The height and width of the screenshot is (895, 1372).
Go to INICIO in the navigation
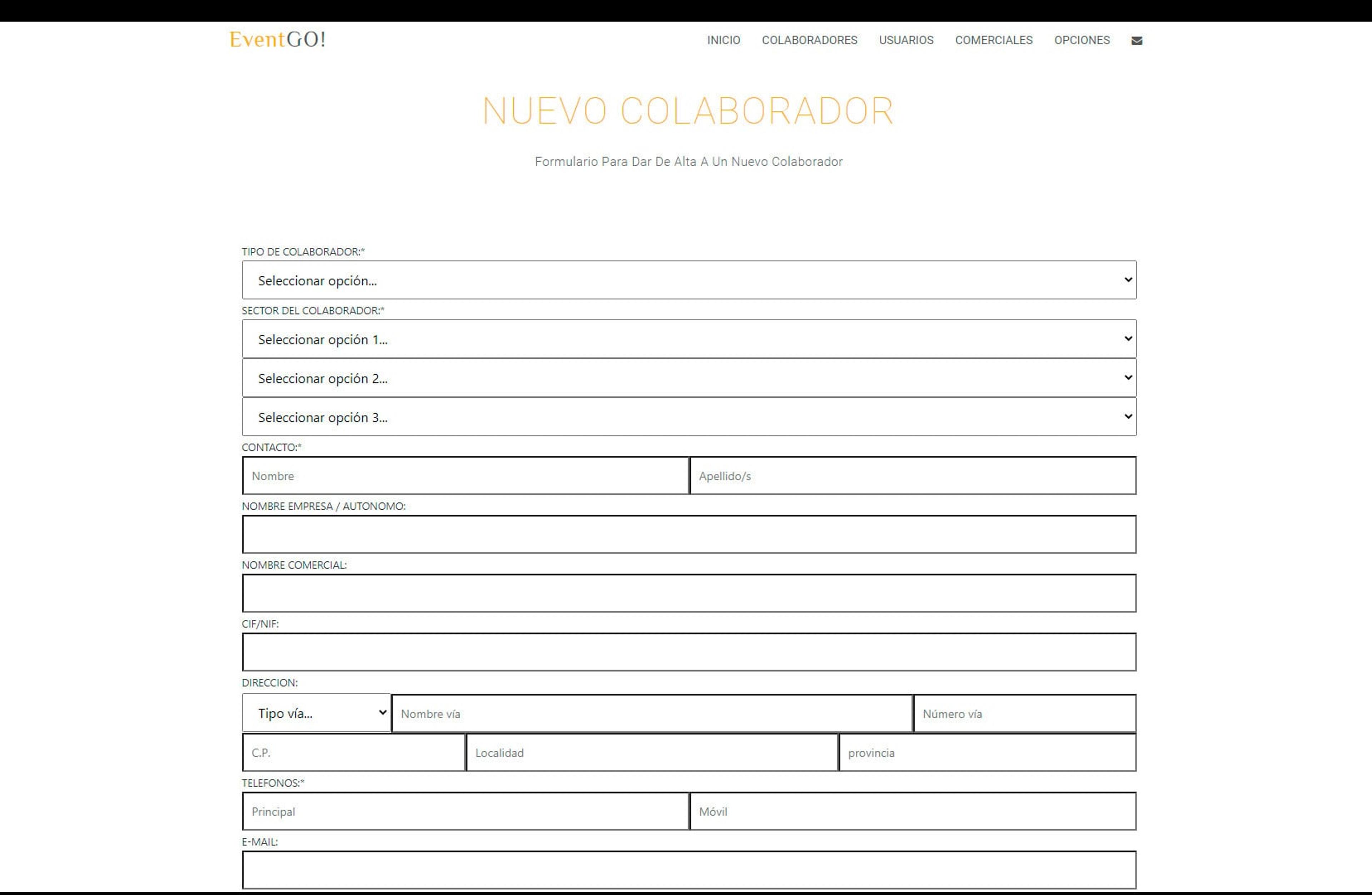pyautogui.click(x=724, y=40)
